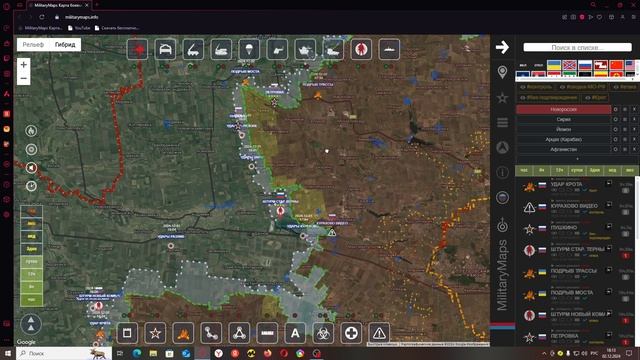Click the calendar square tool in the bottom toolbar
640x360 pixels.
[x=127, y=333]
